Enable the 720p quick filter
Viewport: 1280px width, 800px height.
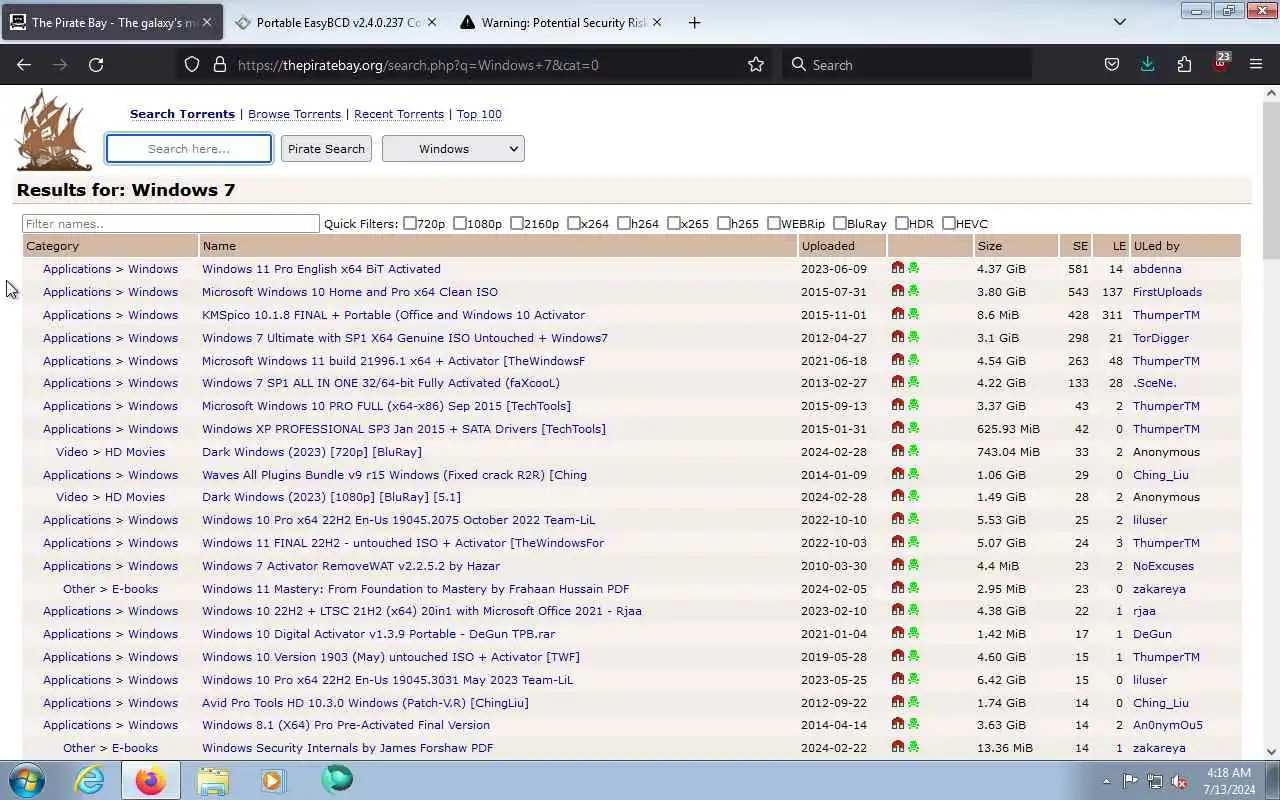(410, 223)
